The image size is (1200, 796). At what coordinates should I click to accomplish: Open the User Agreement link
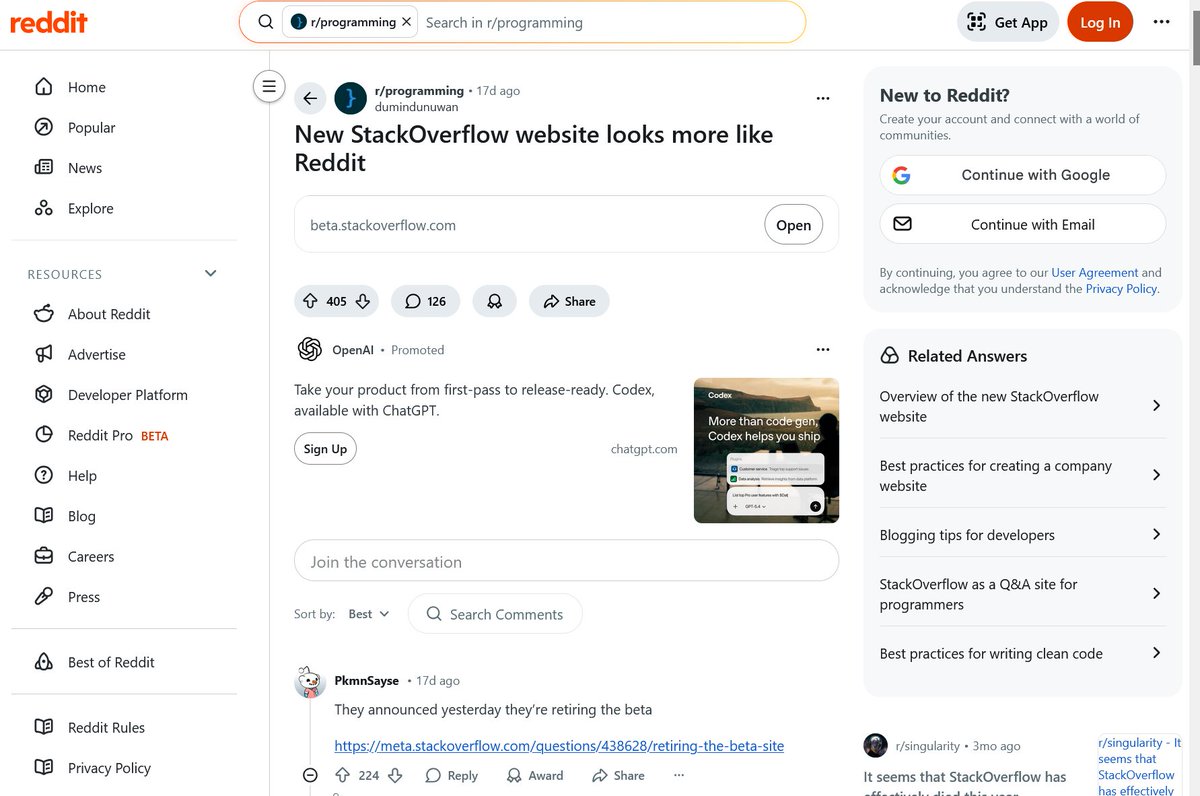click(x=1094, y=272)
